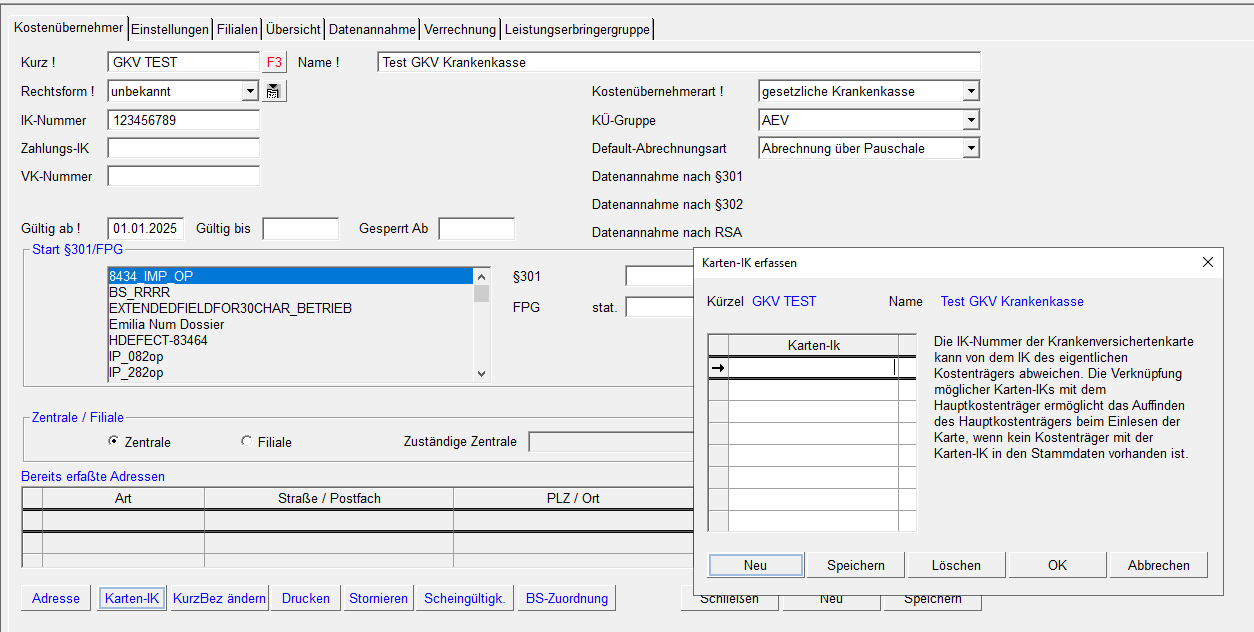
Task: Click the KurzBez ändern button
Action: 219,598
